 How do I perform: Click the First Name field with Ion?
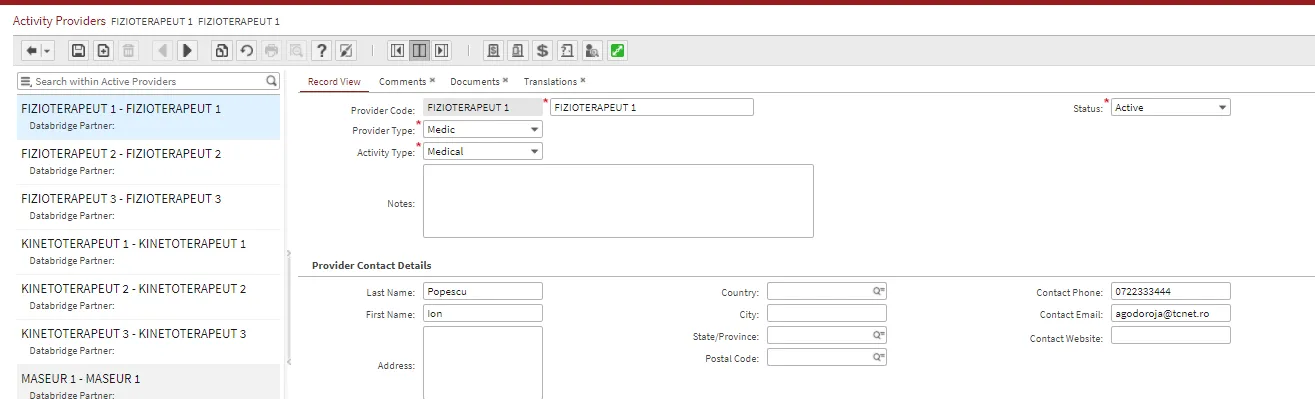[483, 313]
